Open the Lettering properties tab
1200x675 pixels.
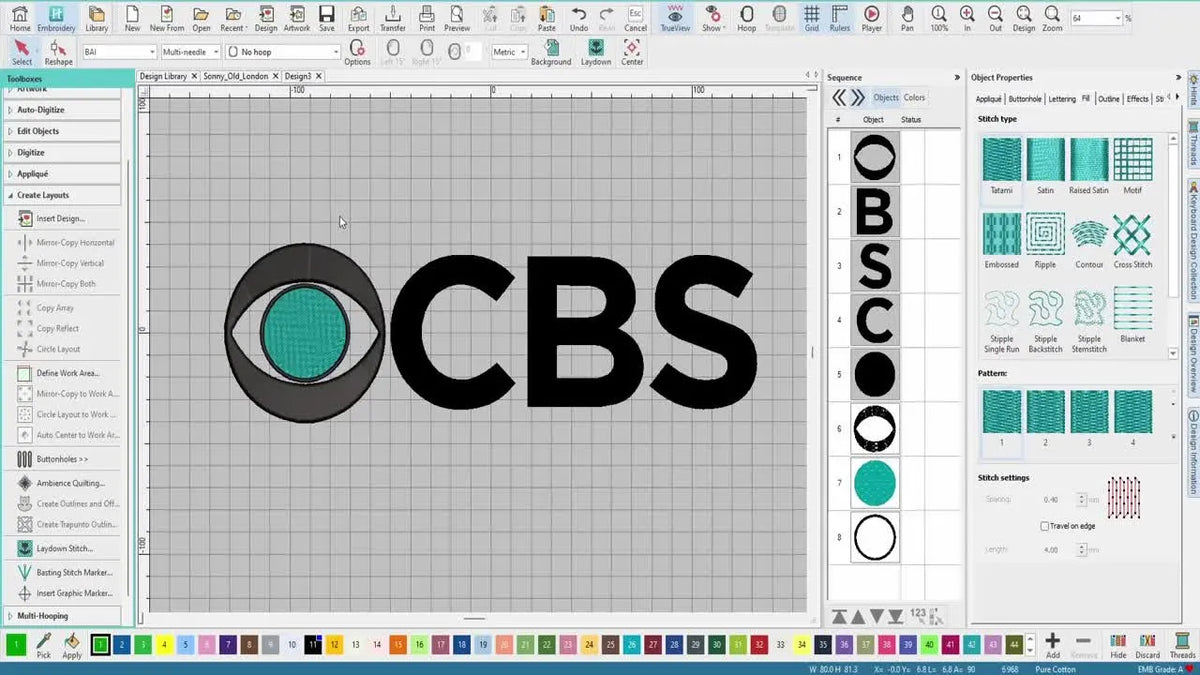point(1062,99)
